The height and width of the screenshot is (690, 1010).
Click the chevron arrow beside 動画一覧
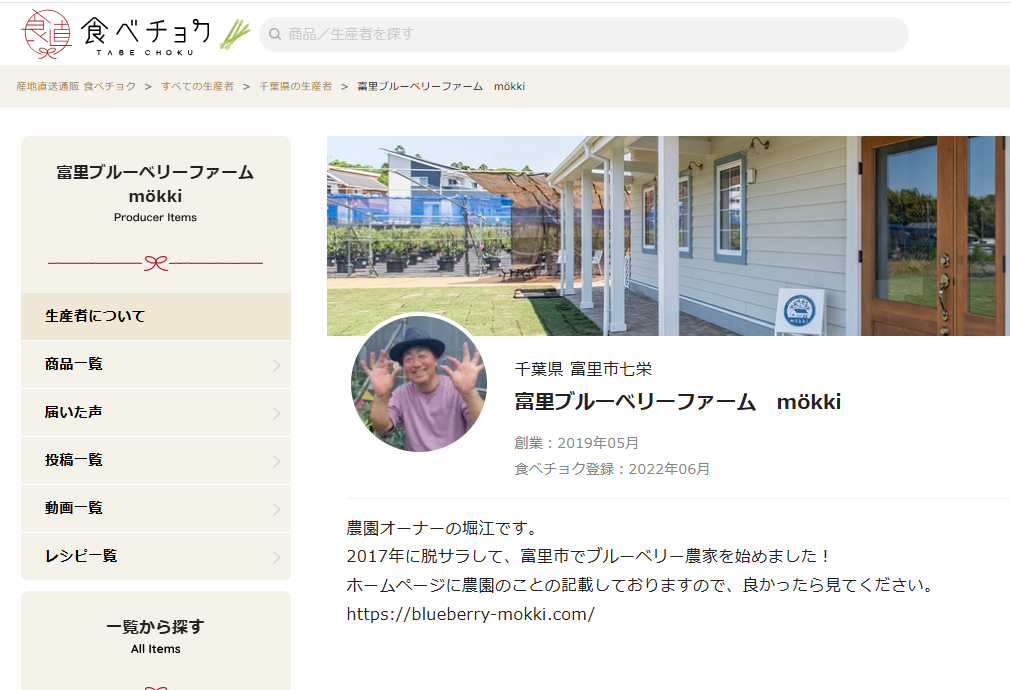(x=277, y=509)
